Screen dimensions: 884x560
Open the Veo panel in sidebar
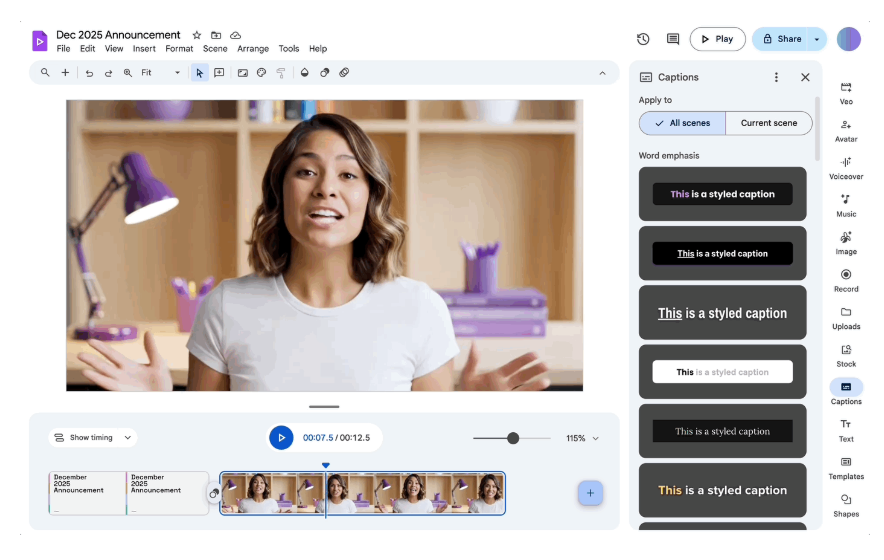(846, 93)
